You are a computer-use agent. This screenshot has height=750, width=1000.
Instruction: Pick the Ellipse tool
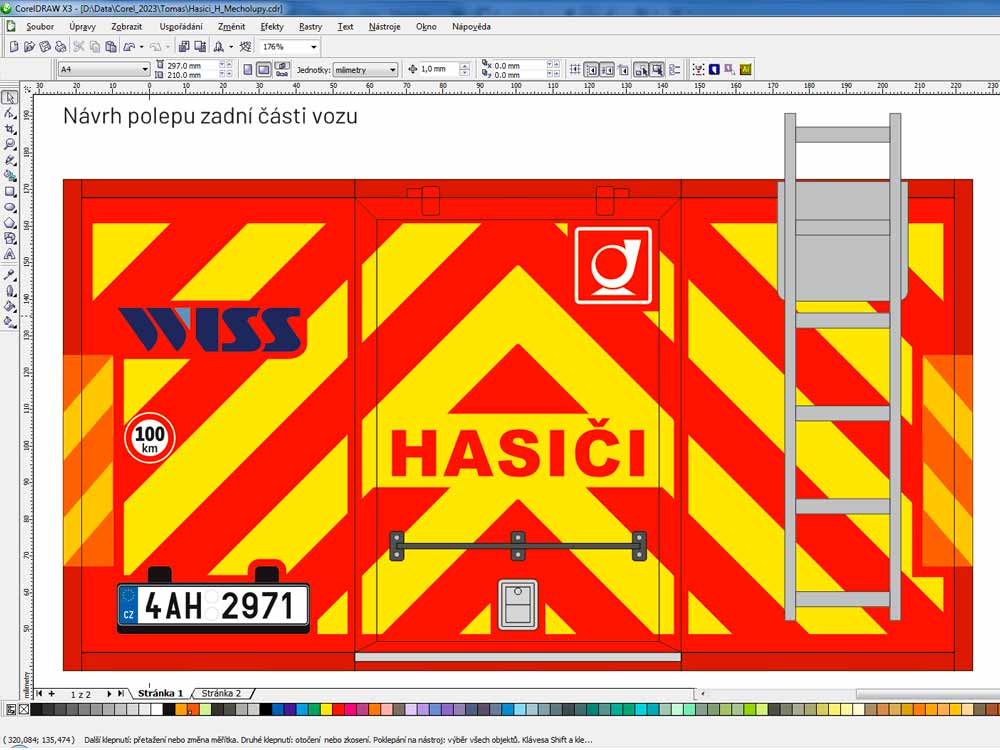click(x=9, y=207)
